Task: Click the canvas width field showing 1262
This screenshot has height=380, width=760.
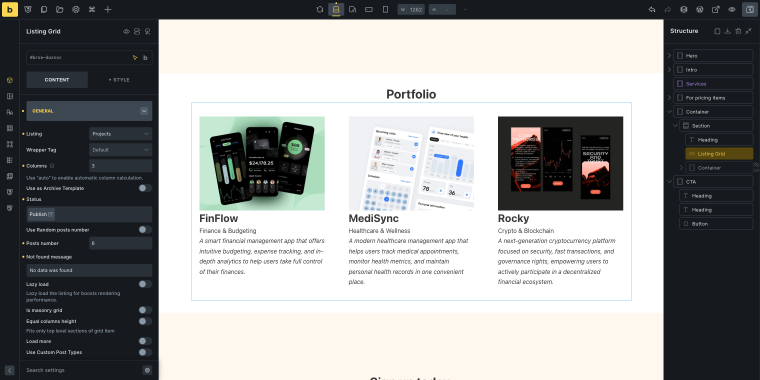Action: [411, 9]
